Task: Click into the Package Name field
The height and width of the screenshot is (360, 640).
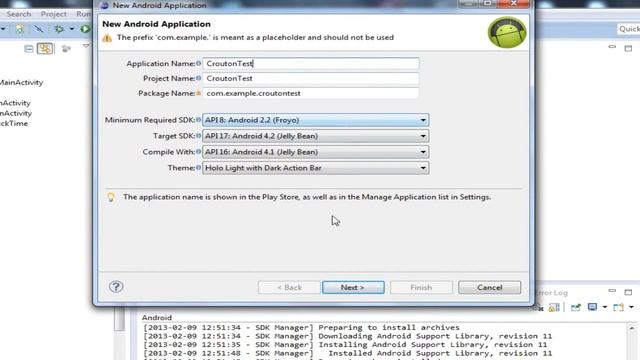Action: 311,93
